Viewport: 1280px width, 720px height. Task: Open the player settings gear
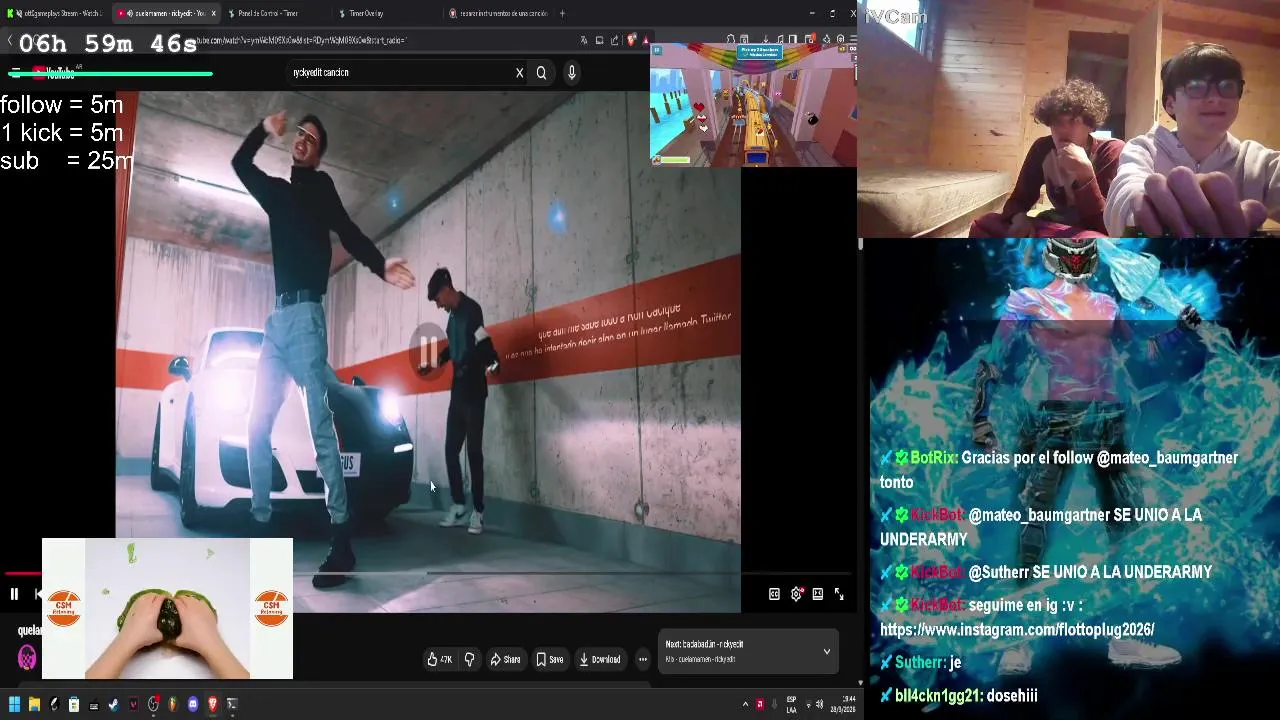point(796,594)
